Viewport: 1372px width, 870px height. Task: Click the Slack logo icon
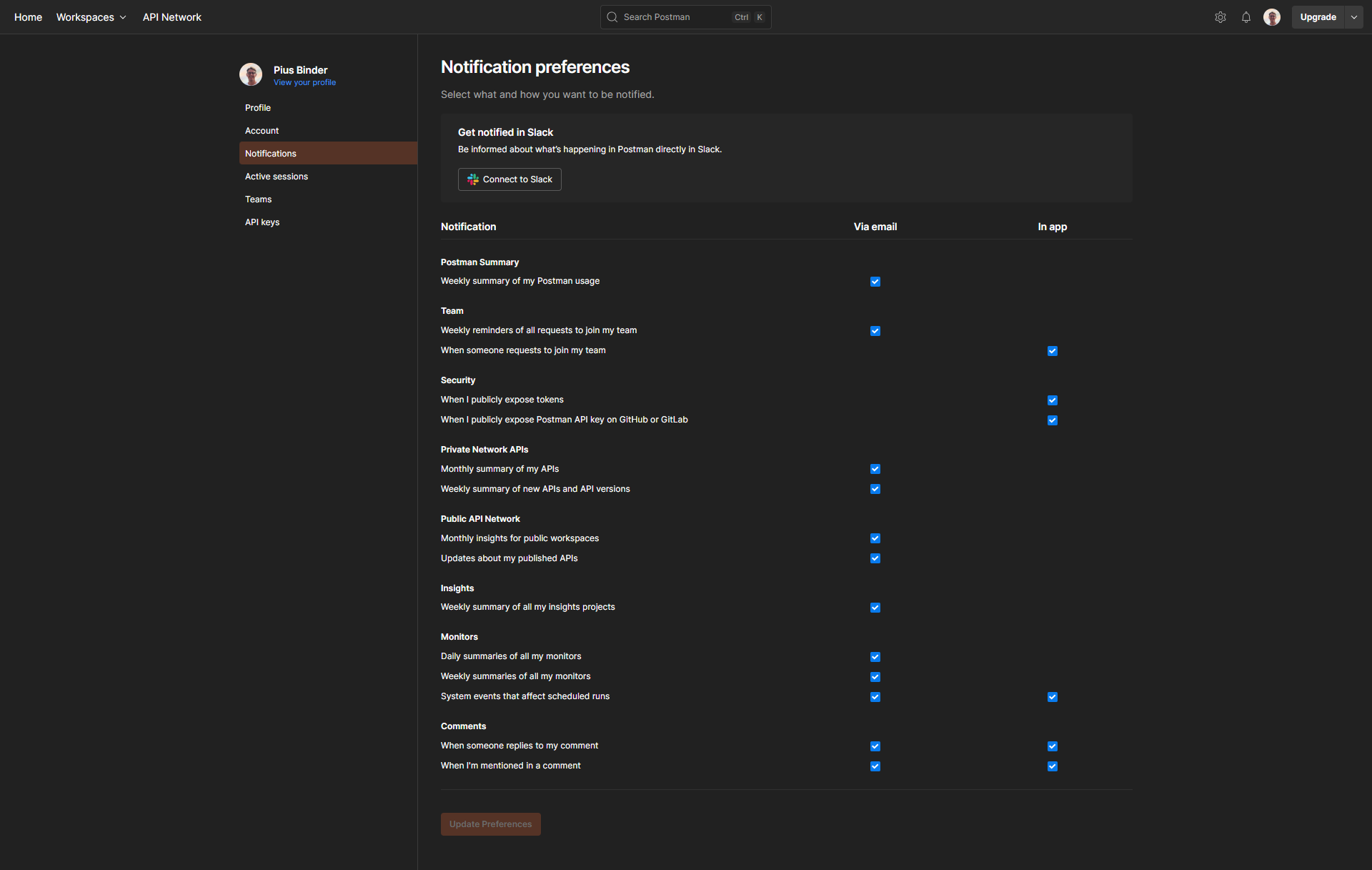[x=473, y=179]
